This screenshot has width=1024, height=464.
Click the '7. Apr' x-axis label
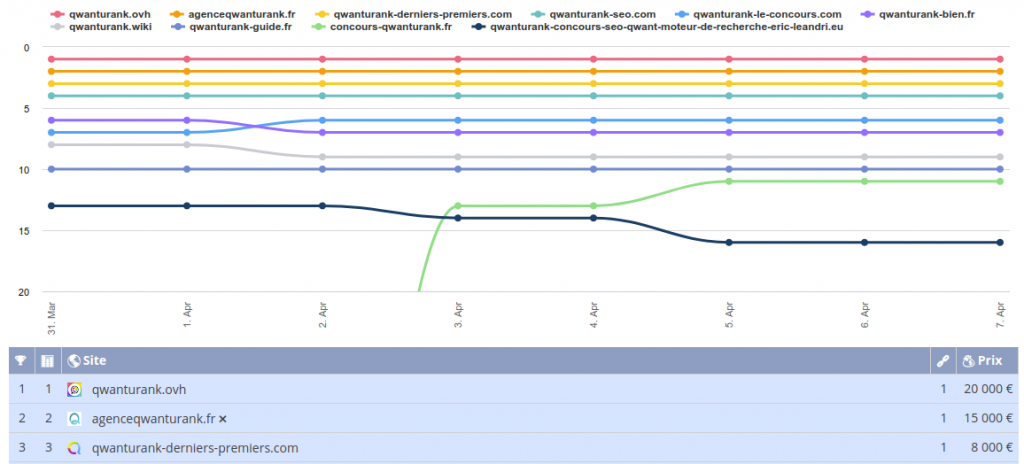[1000, 317]
